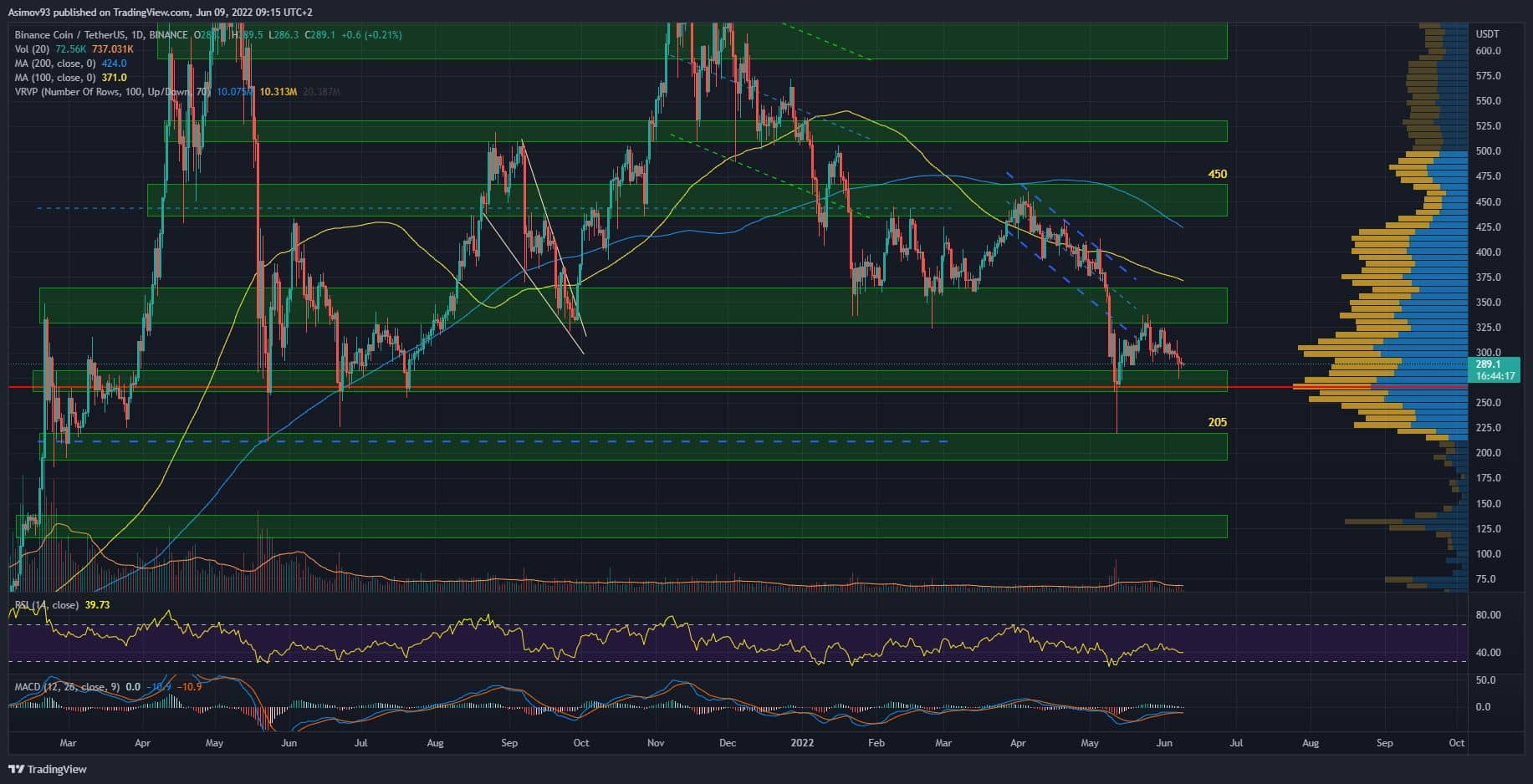Click the MA (200, close, 0) legend
This screenshot has height=784, width=1533.
pyautogui.click(x=55, y=64)
